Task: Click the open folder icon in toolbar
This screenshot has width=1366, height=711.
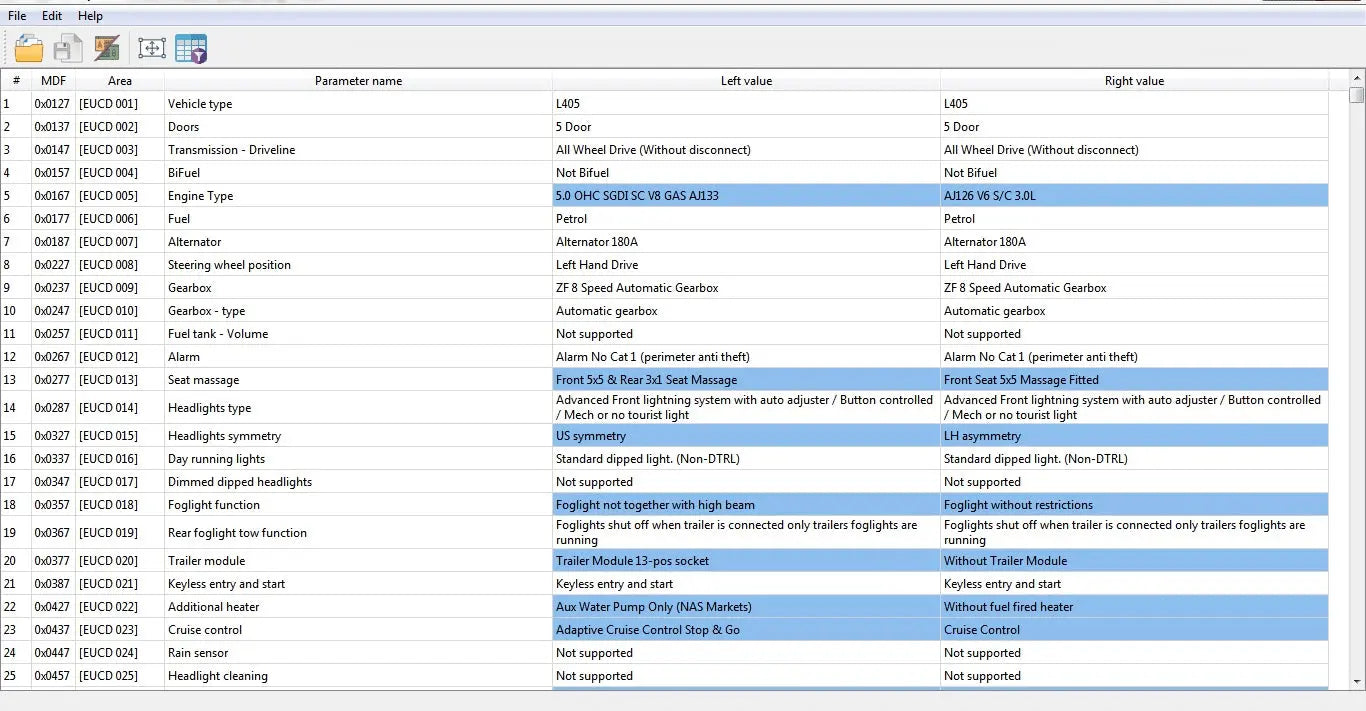Action: [x=29, y=48]
